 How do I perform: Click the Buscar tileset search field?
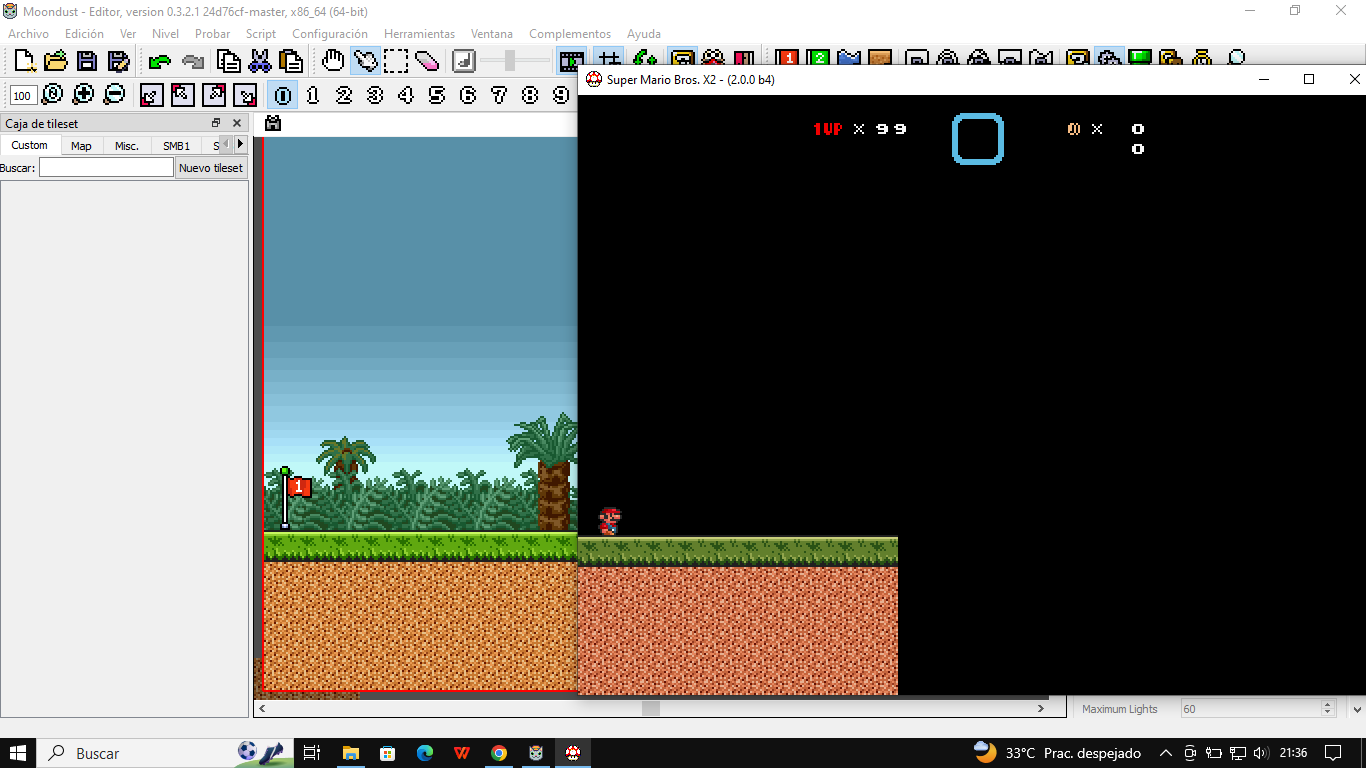106,168
